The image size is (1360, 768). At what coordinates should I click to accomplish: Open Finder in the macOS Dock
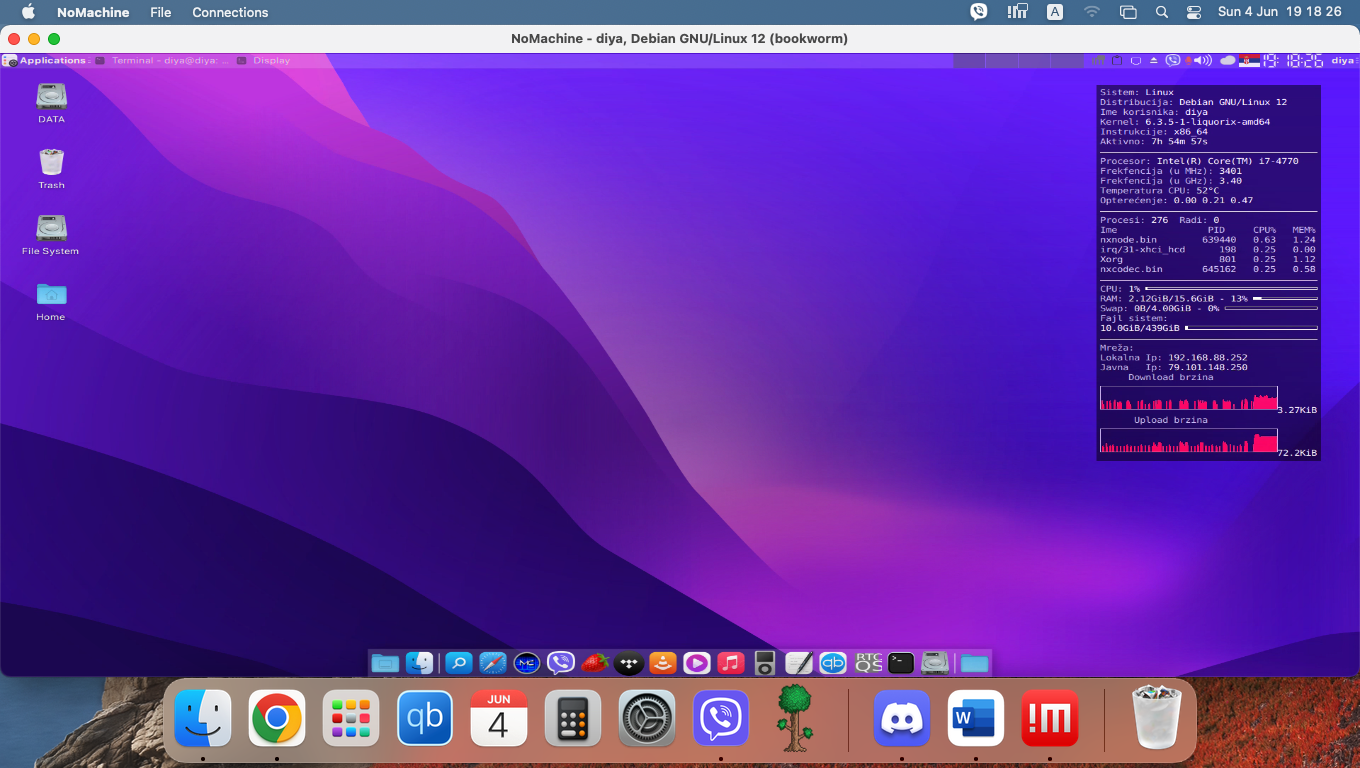(203, 718)
